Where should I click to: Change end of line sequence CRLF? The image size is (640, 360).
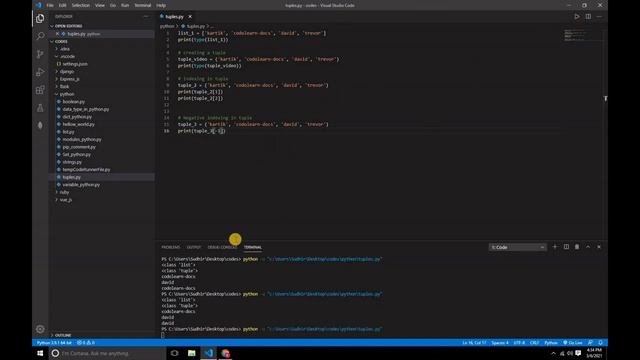coord(534,343)
